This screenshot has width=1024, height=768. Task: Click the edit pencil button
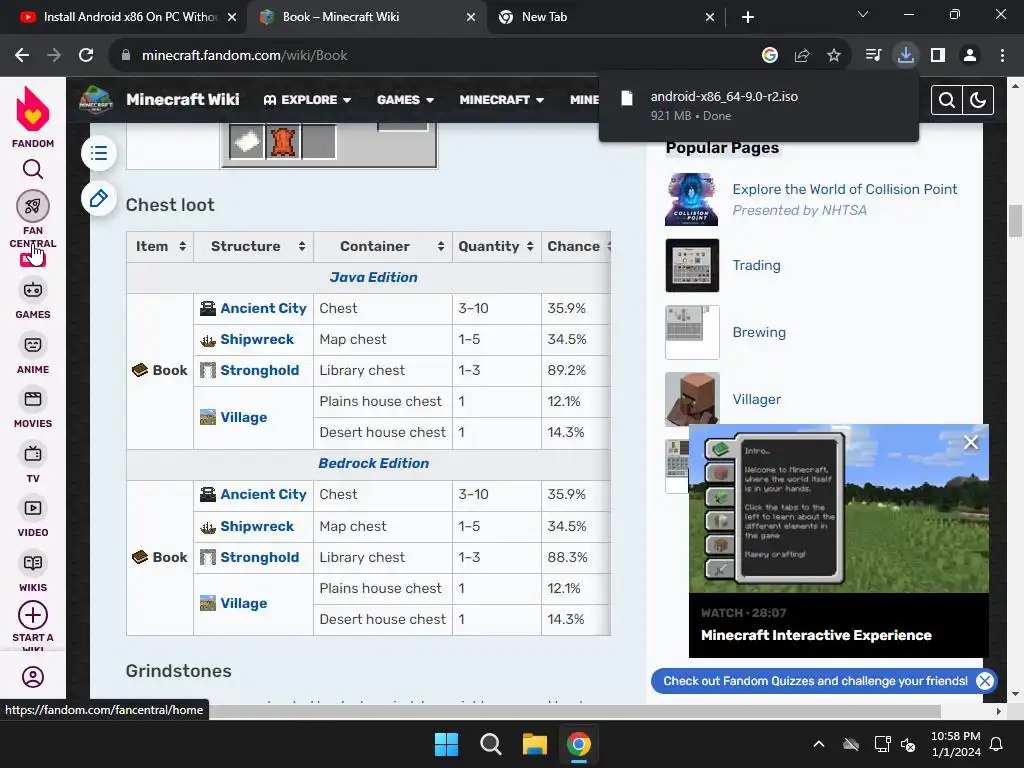pos(99,199)
